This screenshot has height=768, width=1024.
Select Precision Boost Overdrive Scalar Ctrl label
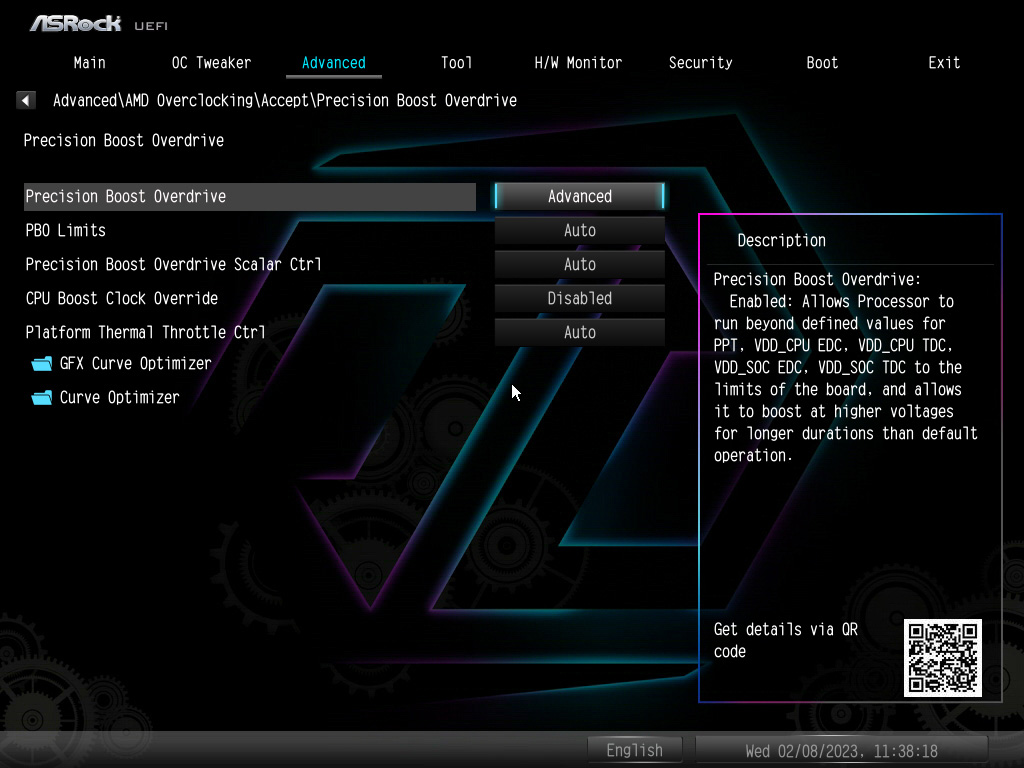coord(173,264)
